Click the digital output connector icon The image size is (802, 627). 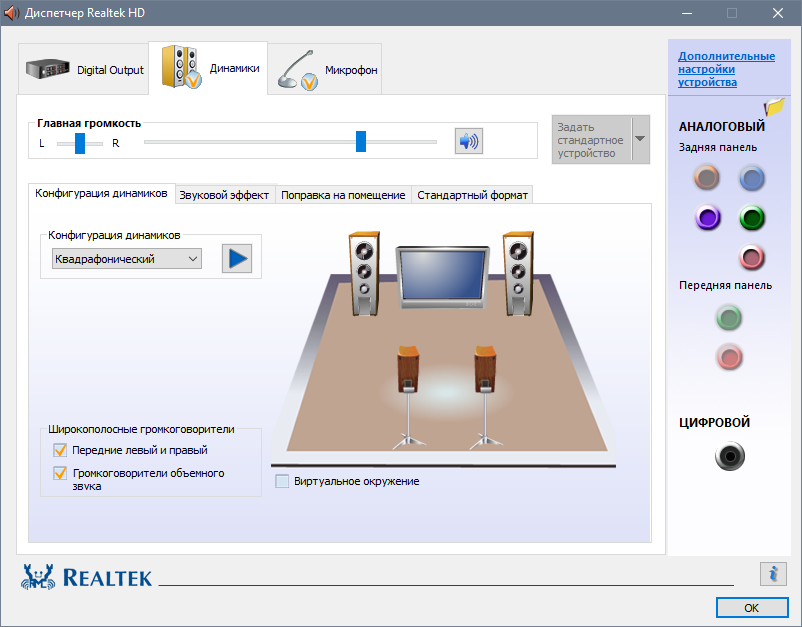(x=729, y=456)
